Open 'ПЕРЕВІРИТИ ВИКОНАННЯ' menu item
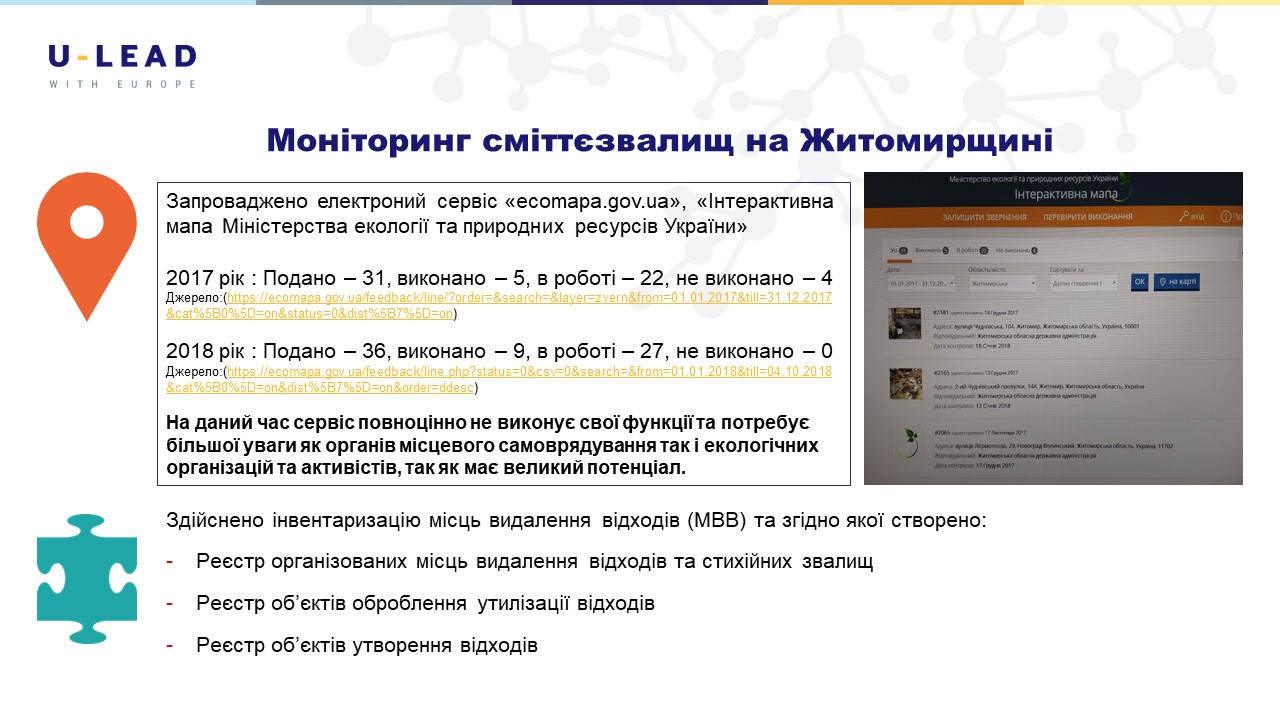Viewport: 1280px width, 720px height. [x=1087, y=216]
